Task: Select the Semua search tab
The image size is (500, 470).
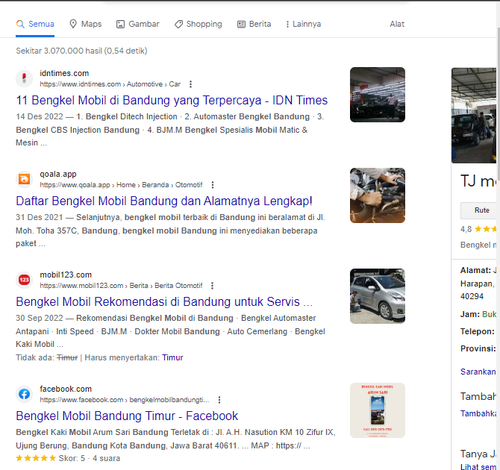Action: (35, 24)
